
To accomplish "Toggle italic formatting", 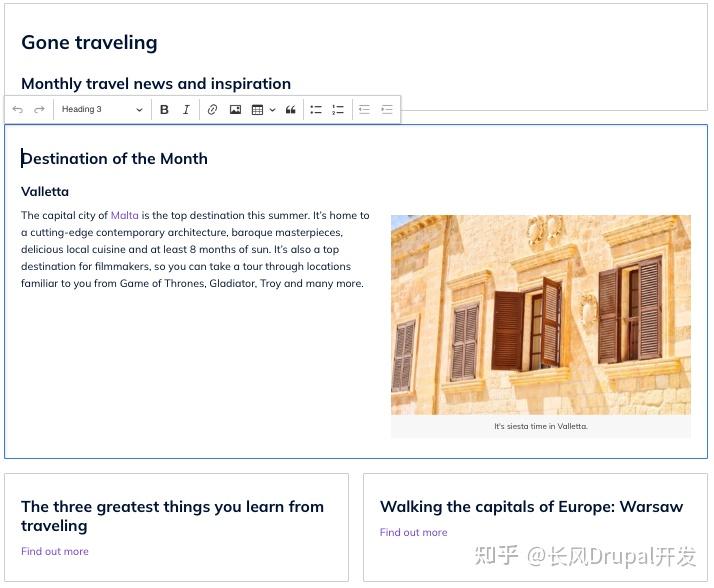I will (x=186, y=109).
